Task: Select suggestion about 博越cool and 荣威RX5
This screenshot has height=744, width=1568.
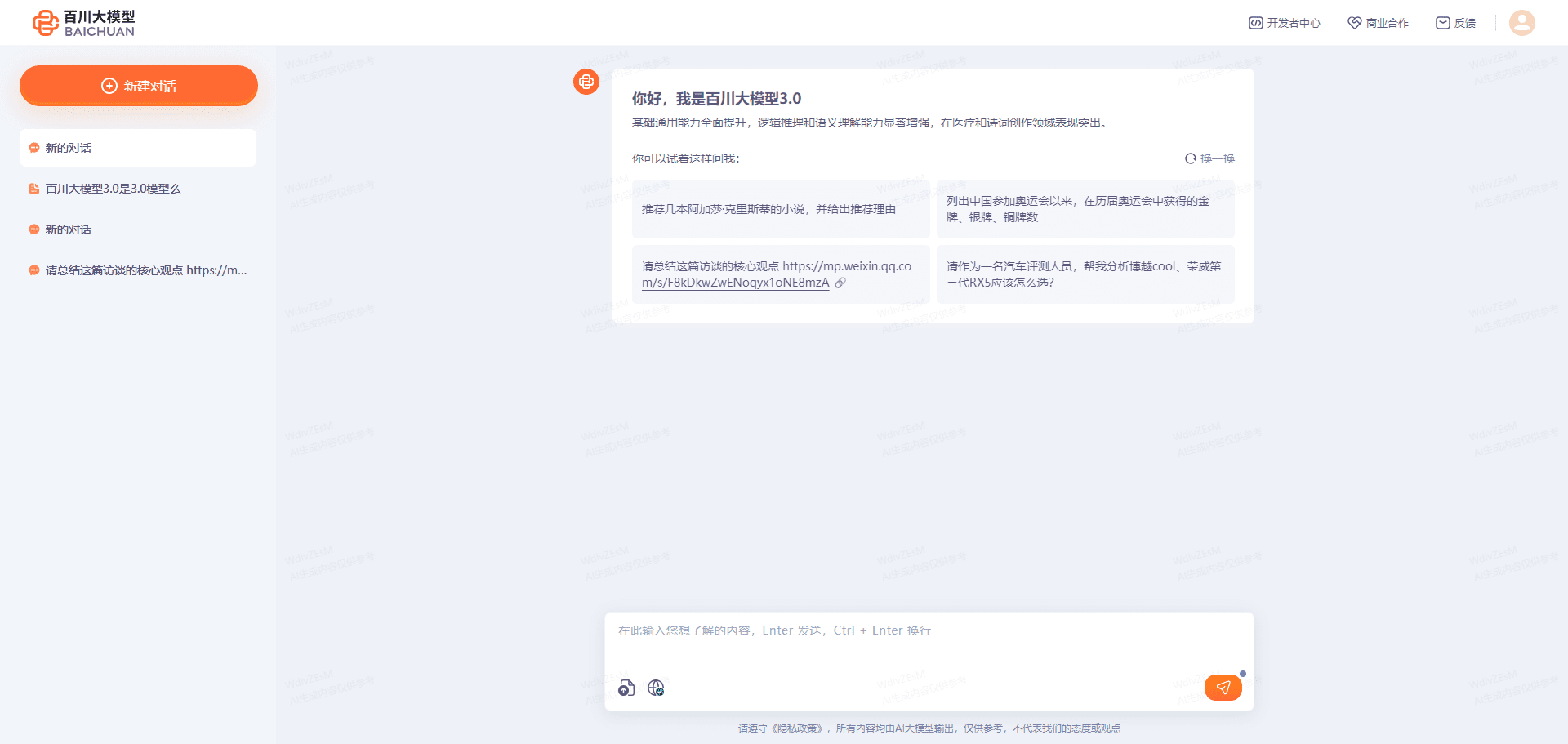Action: point(1085,274)
